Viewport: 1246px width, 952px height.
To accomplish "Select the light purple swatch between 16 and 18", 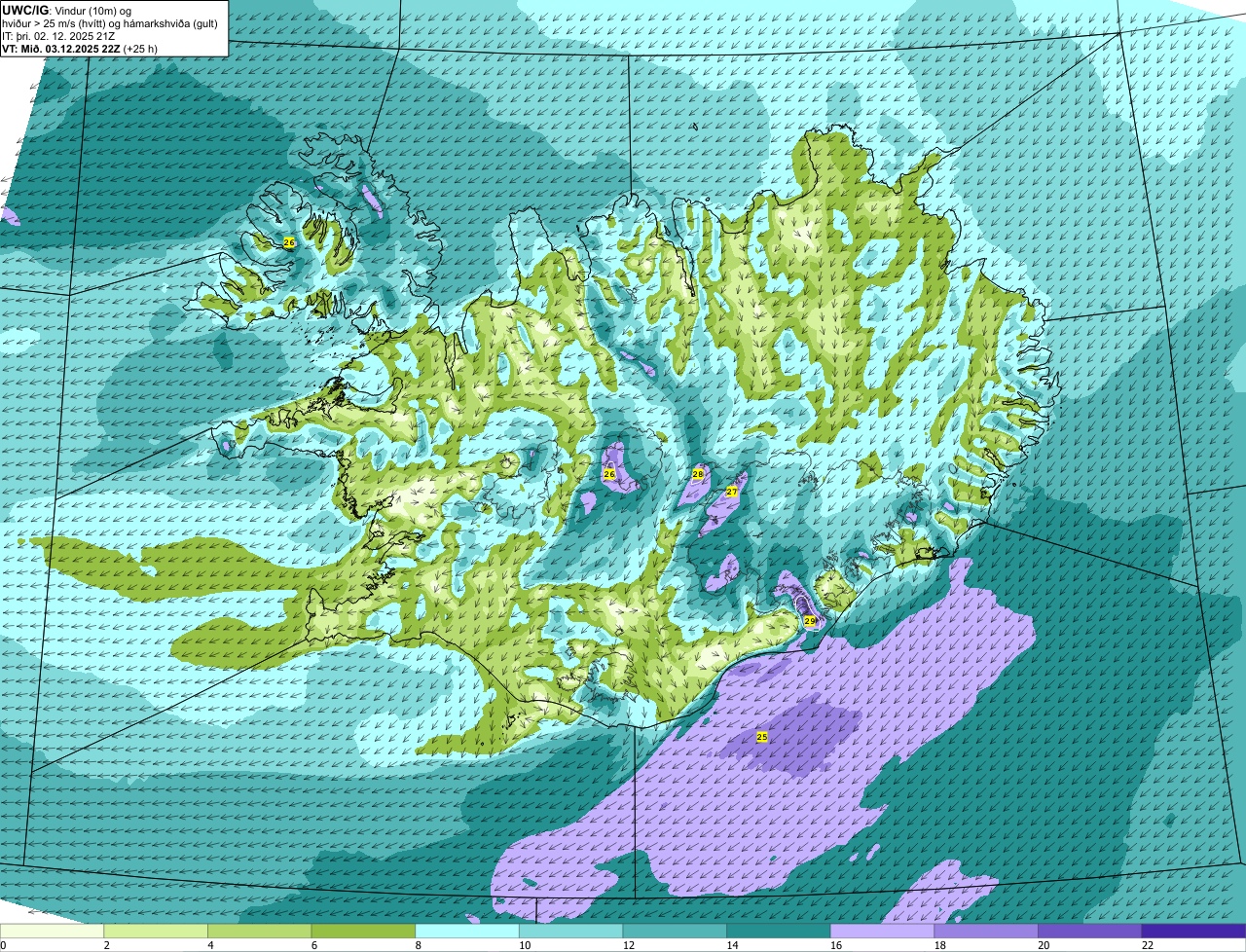I will pos(883,931).
